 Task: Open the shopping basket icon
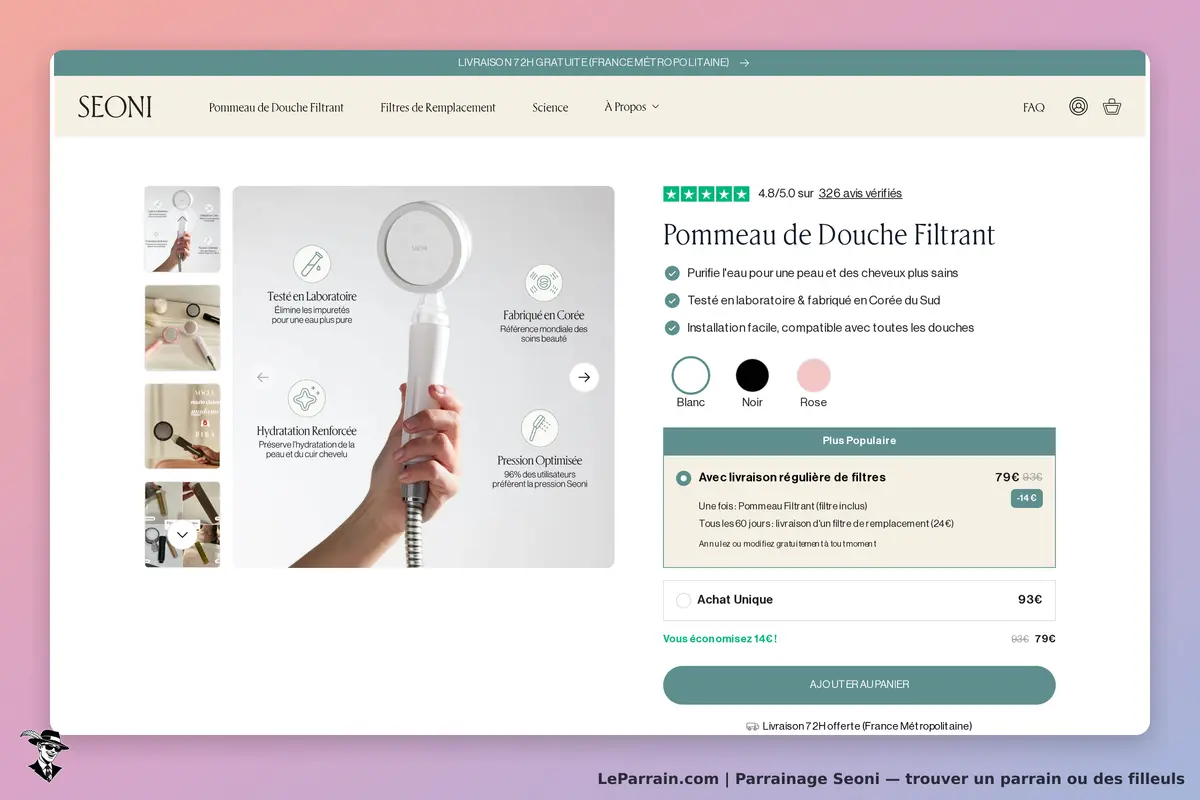(1112, 106)
